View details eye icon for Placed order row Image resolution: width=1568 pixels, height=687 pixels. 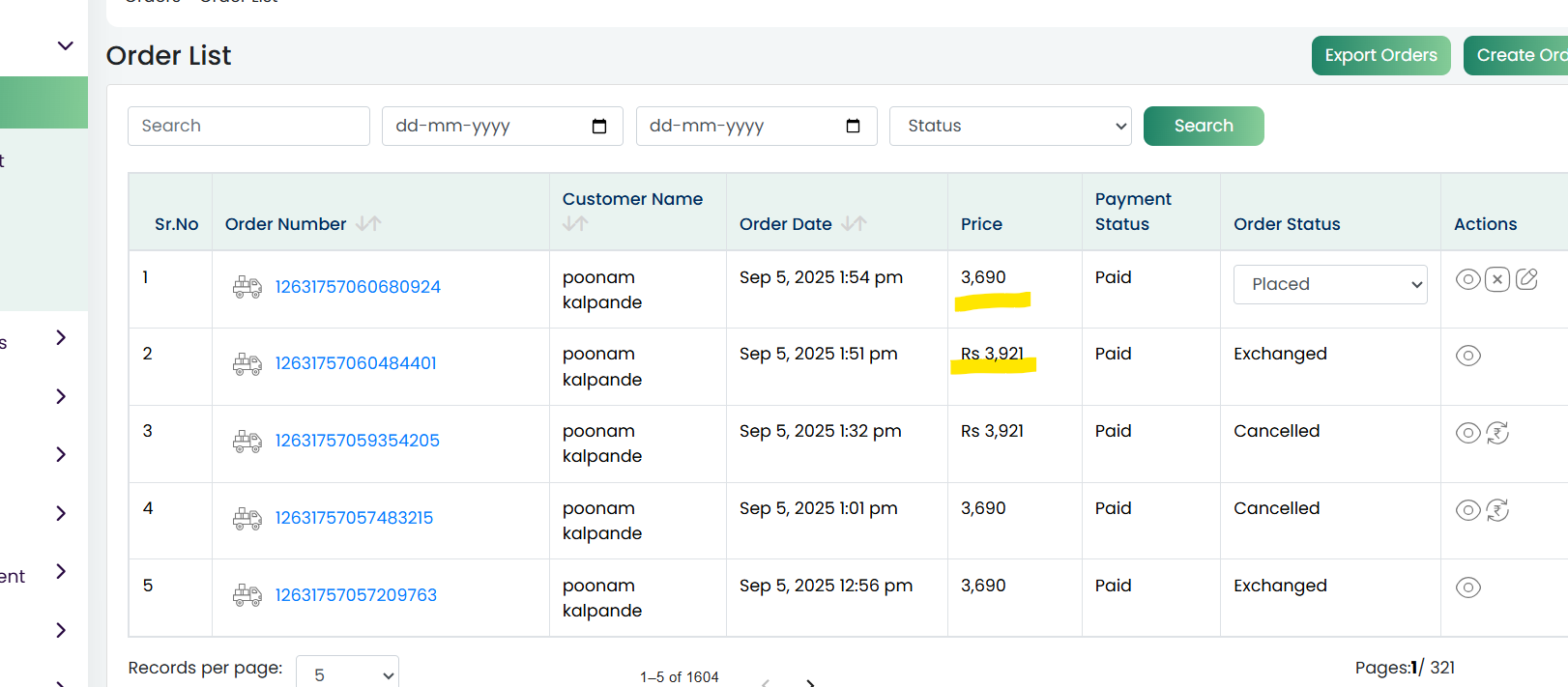coord(1468,279)
